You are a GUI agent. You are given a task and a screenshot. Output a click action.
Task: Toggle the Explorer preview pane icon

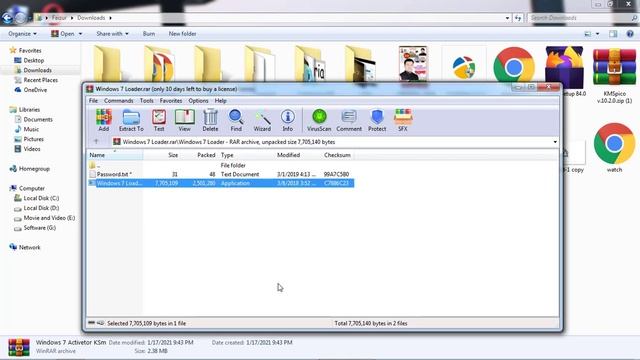tap(613, 34)
